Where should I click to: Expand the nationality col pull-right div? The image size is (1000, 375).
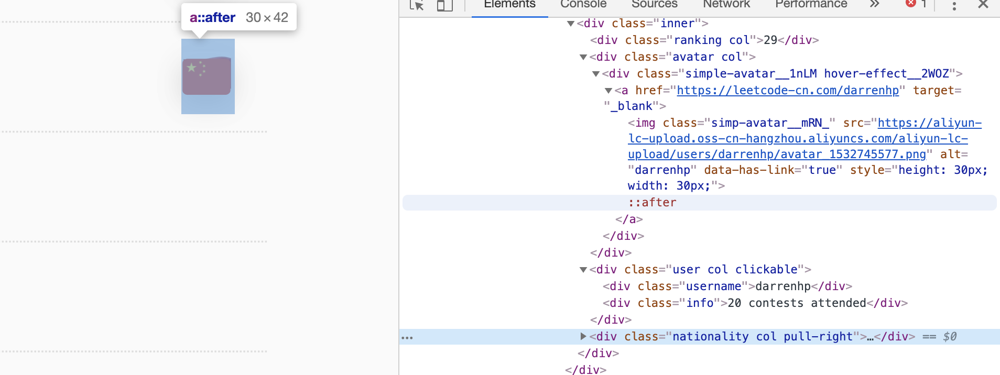click(583, 336)
